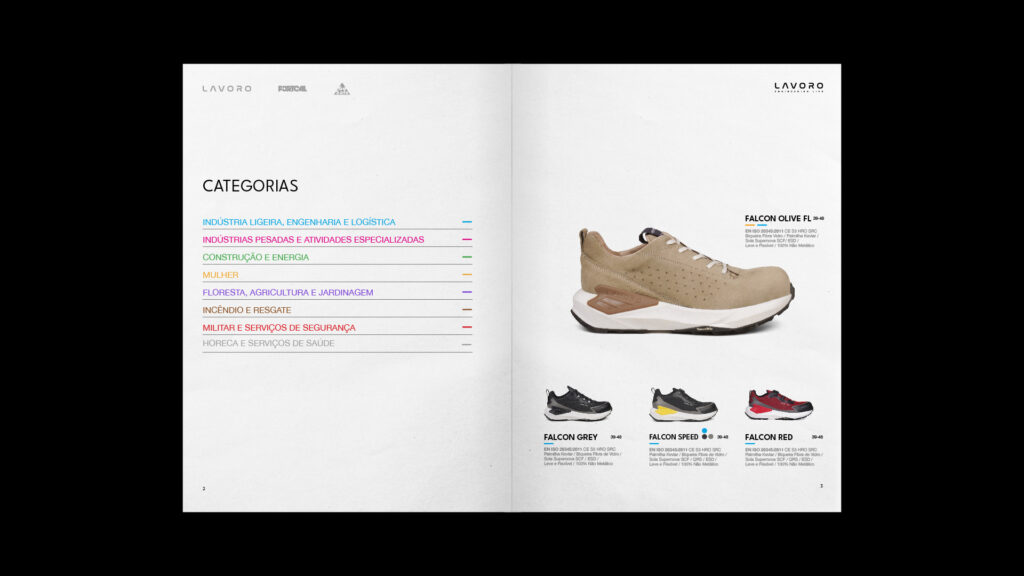The width and height of the screenshot is (1024, 576).
Task: Click the LAVORO logo at top right
Action: coord(798,87)
